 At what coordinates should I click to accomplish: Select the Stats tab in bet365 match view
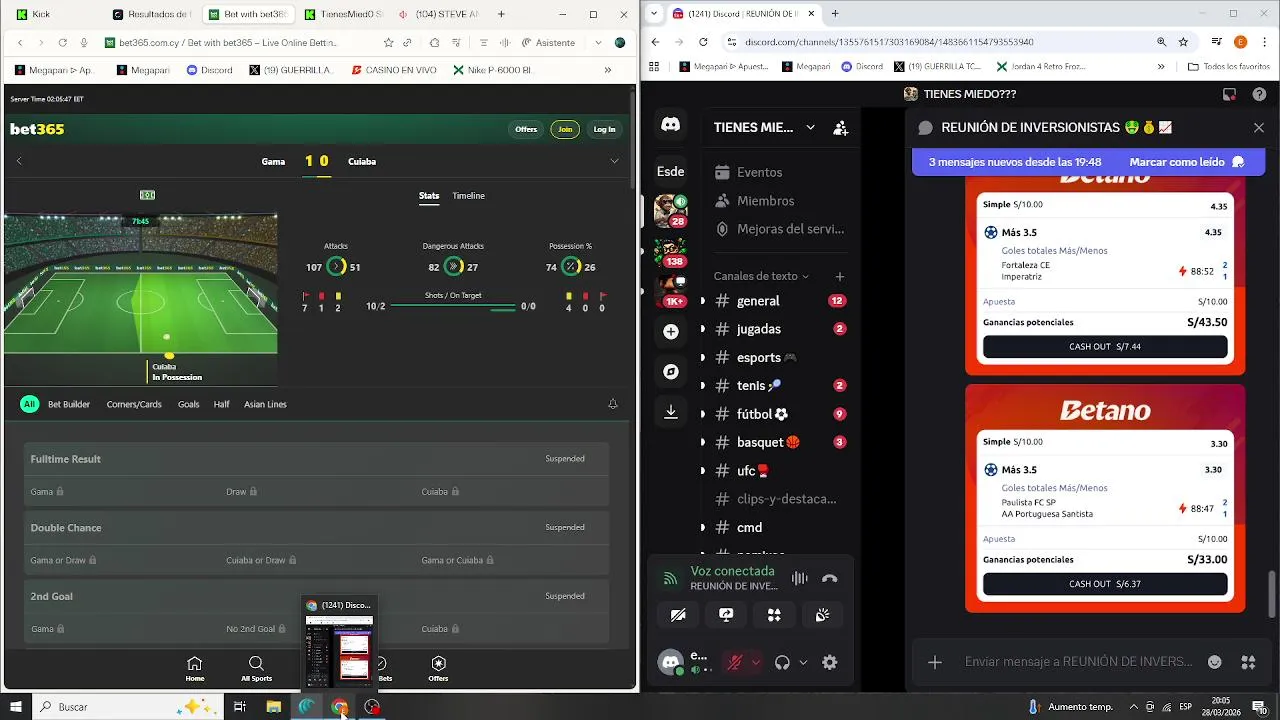pyautogui.click(x=429, y=195)
